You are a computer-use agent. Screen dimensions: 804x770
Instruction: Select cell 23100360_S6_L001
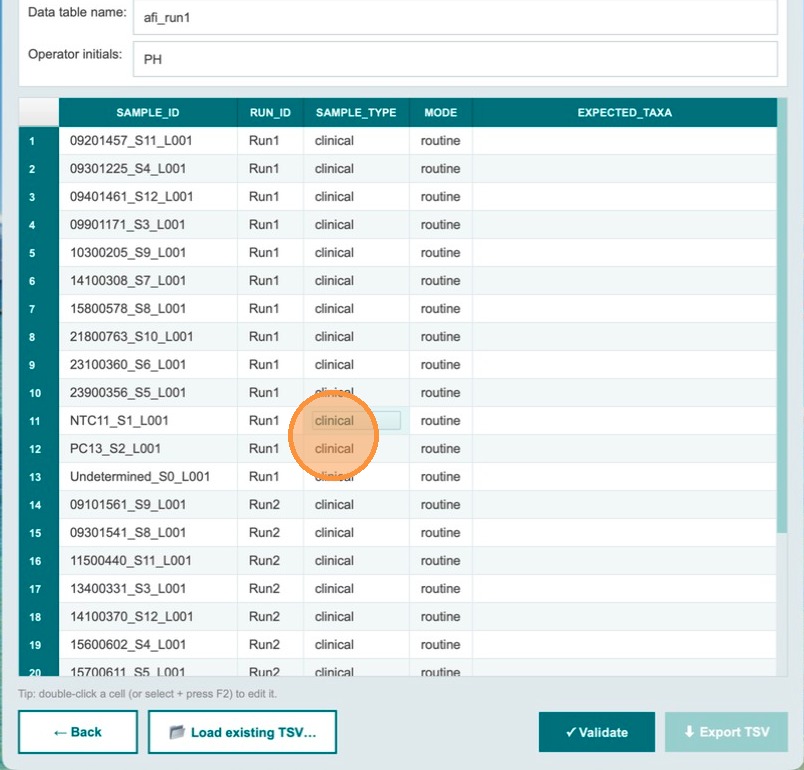coord(148,364)
